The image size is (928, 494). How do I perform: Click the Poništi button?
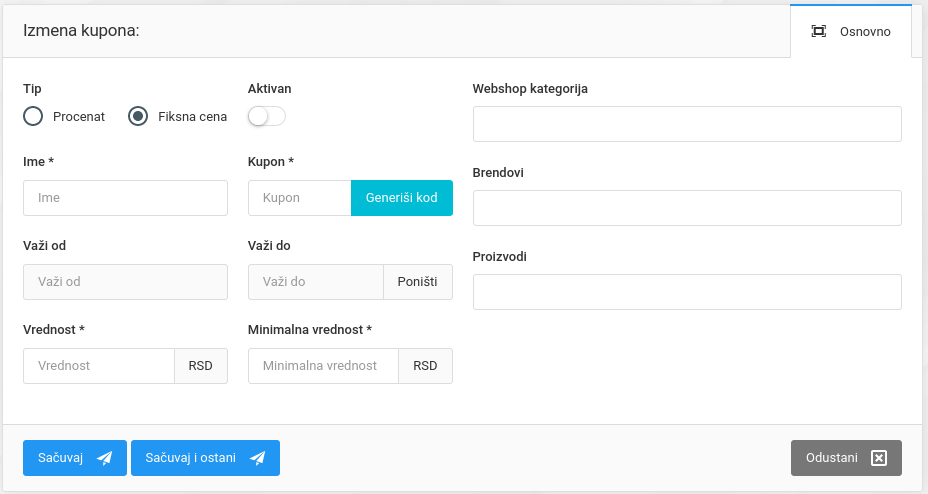418,282
